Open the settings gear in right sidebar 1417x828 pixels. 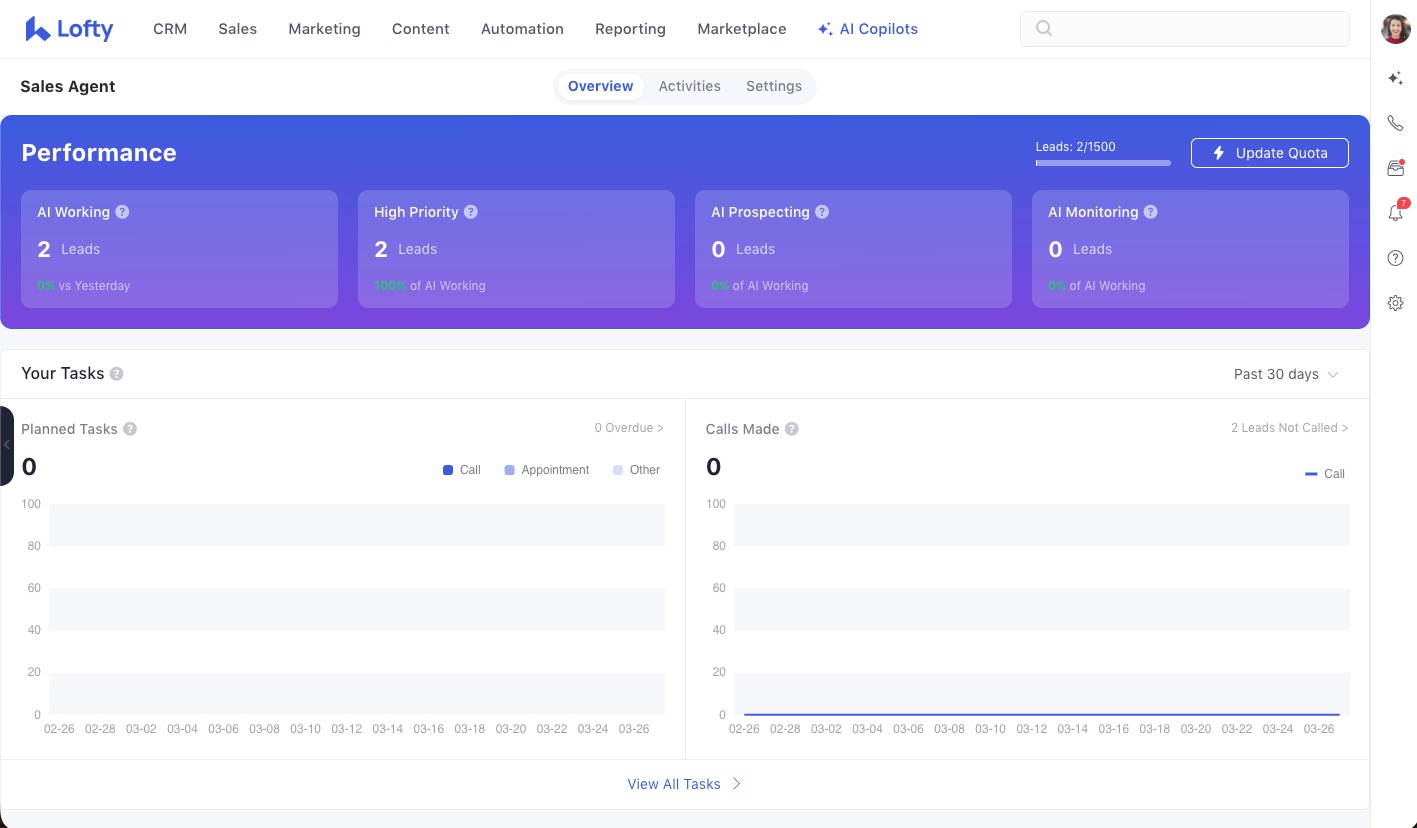pyautogui.click(x=1395, y=303)
